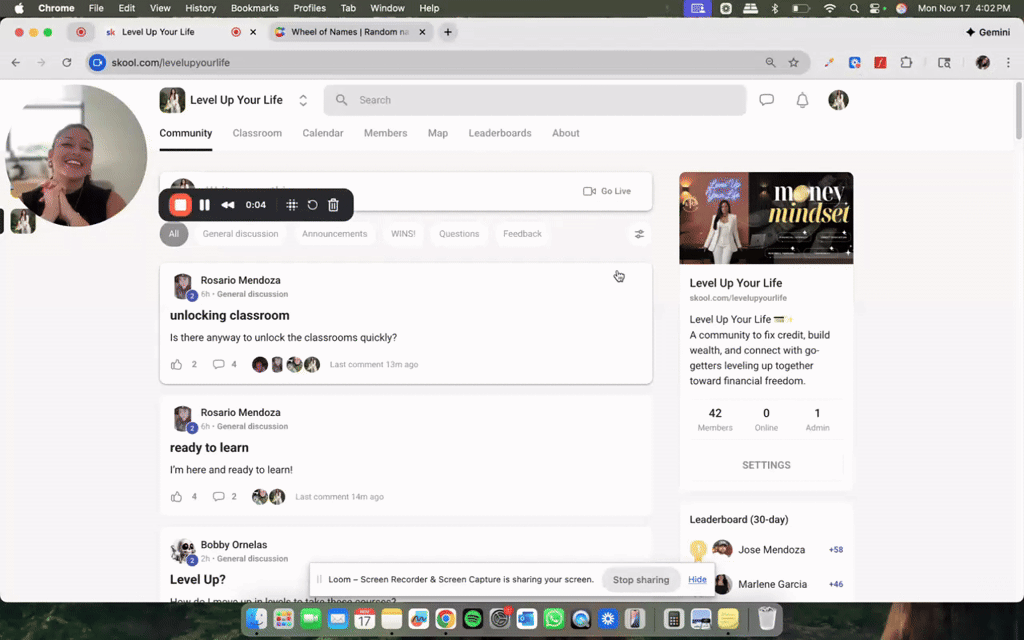
Task: Like the unlocking classroom post
Action: pyautogui.click(x=176, y=364)
